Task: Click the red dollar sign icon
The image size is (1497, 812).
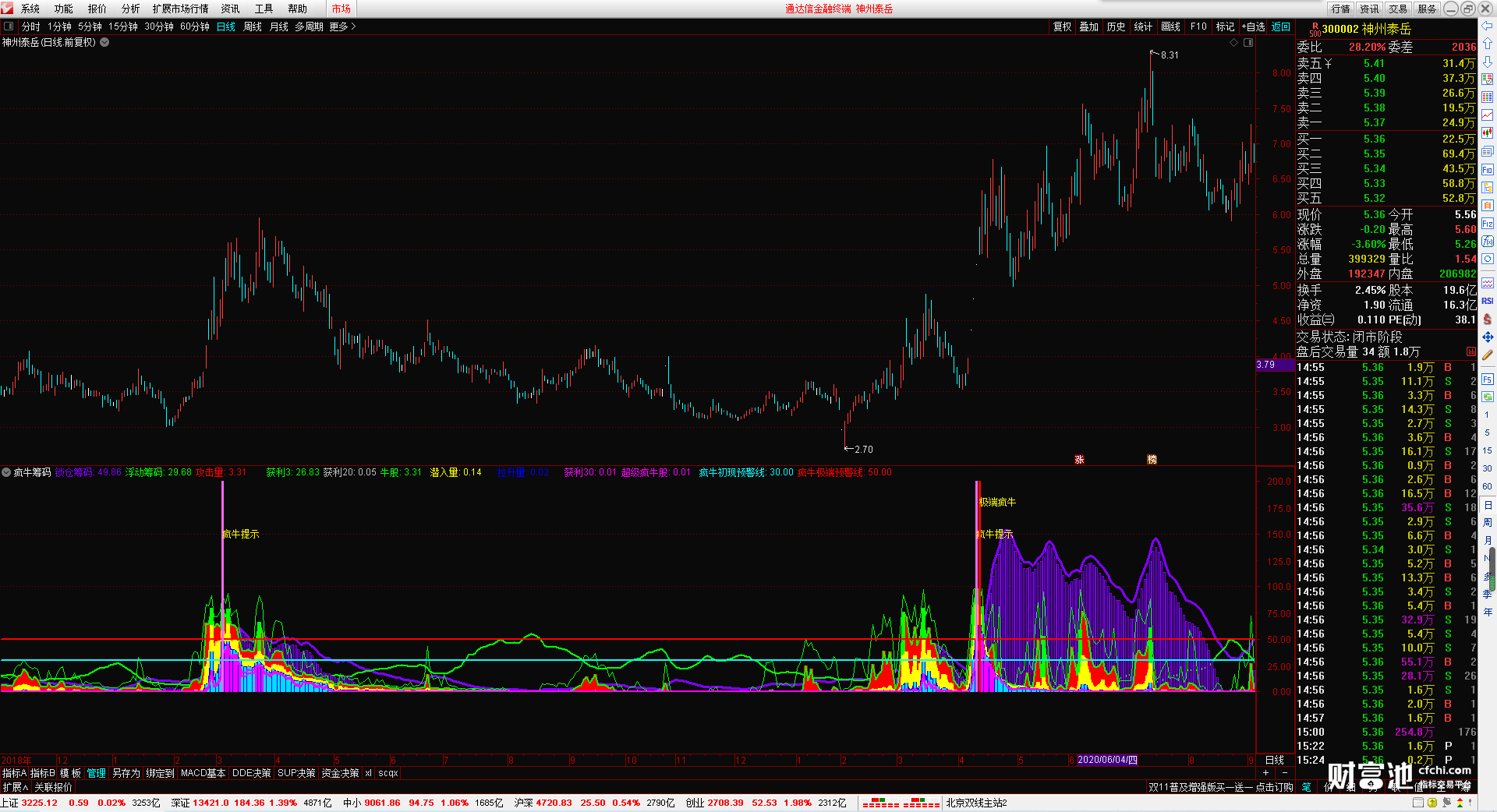Action: click(1488, 319)
